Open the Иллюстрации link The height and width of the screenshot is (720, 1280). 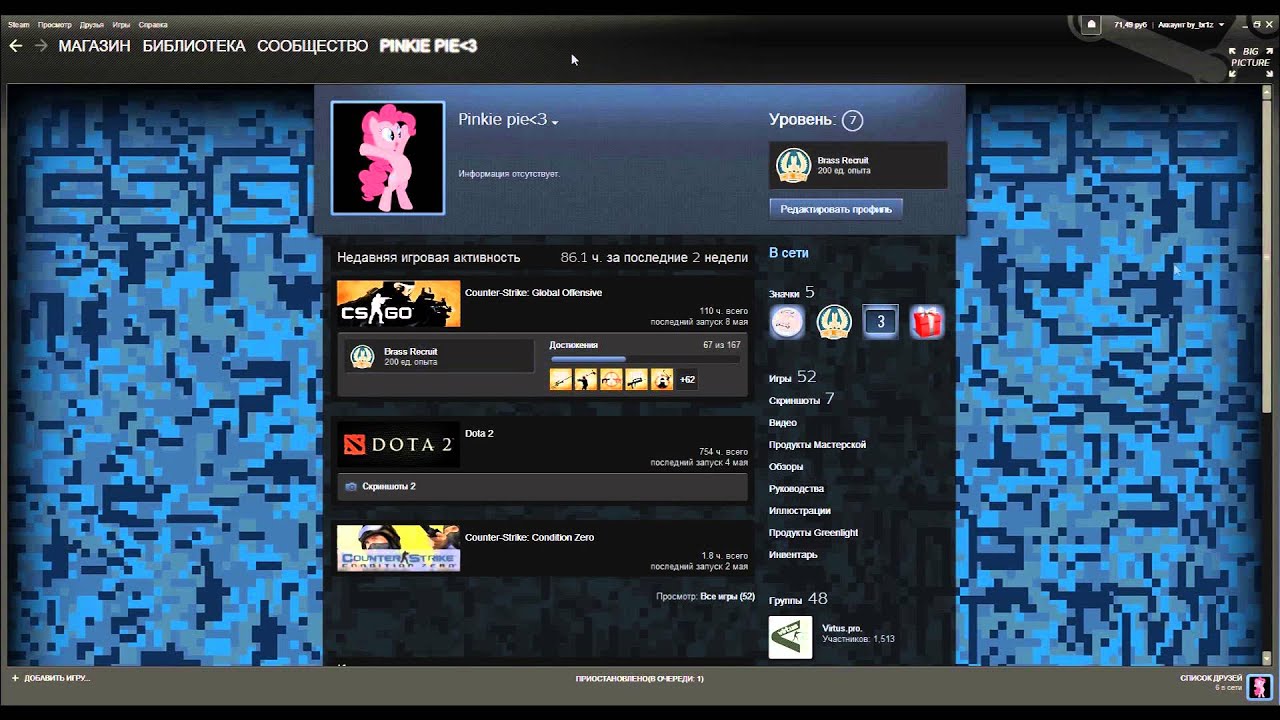click(800, 511)
